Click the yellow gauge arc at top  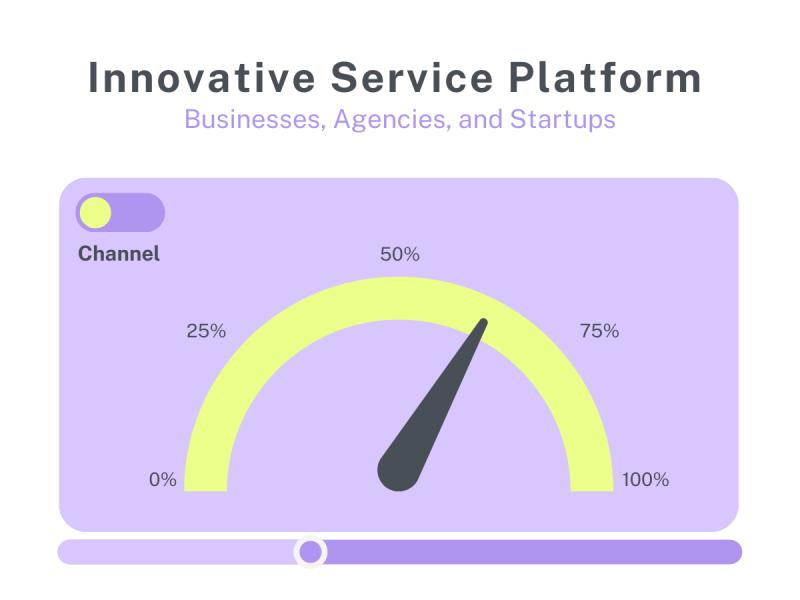399,298
